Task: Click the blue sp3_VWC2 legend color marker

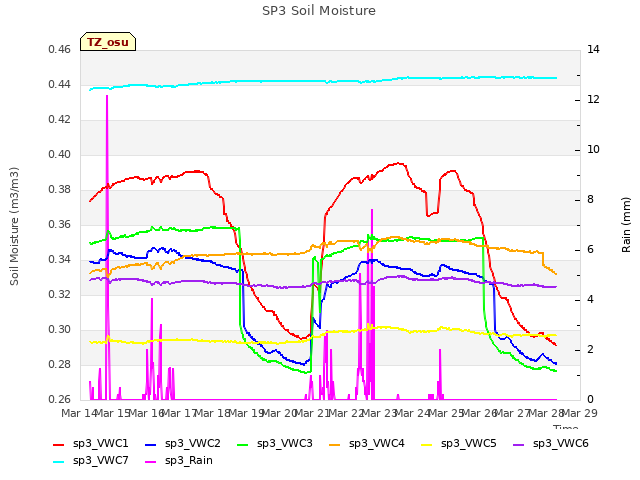Action: point(151,445)
